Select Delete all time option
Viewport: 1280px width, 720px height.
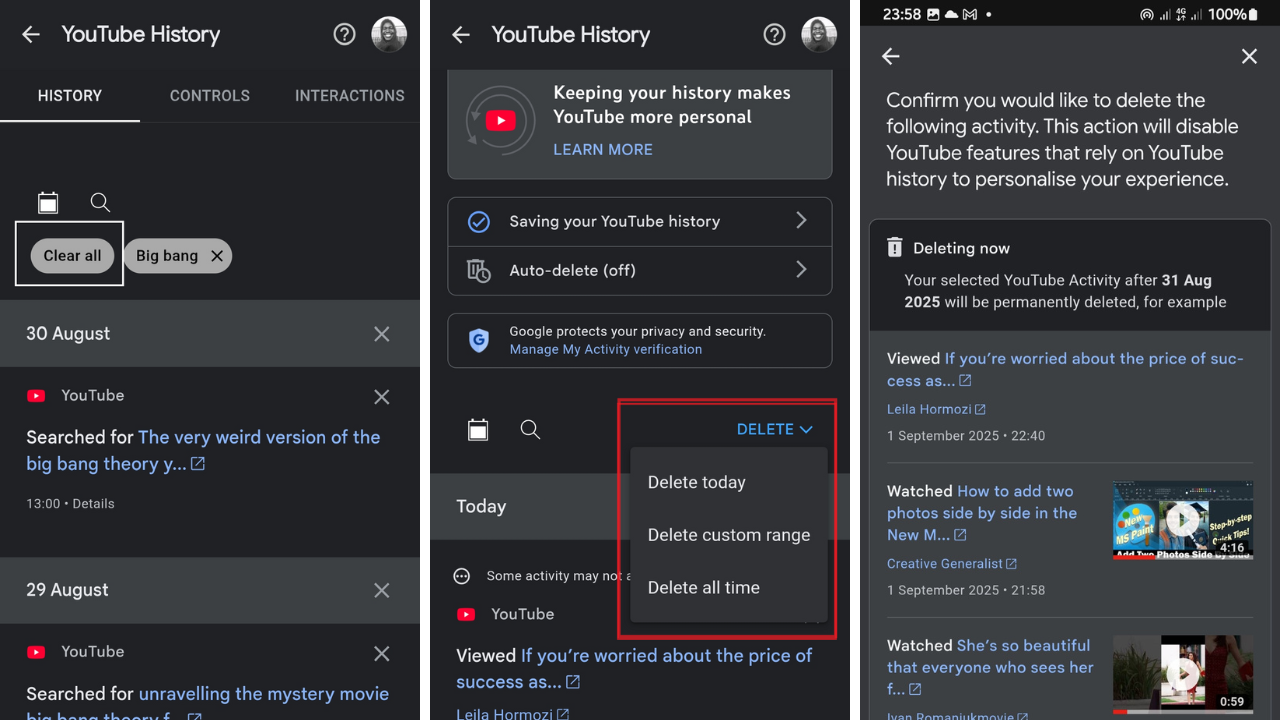[703, 587]
